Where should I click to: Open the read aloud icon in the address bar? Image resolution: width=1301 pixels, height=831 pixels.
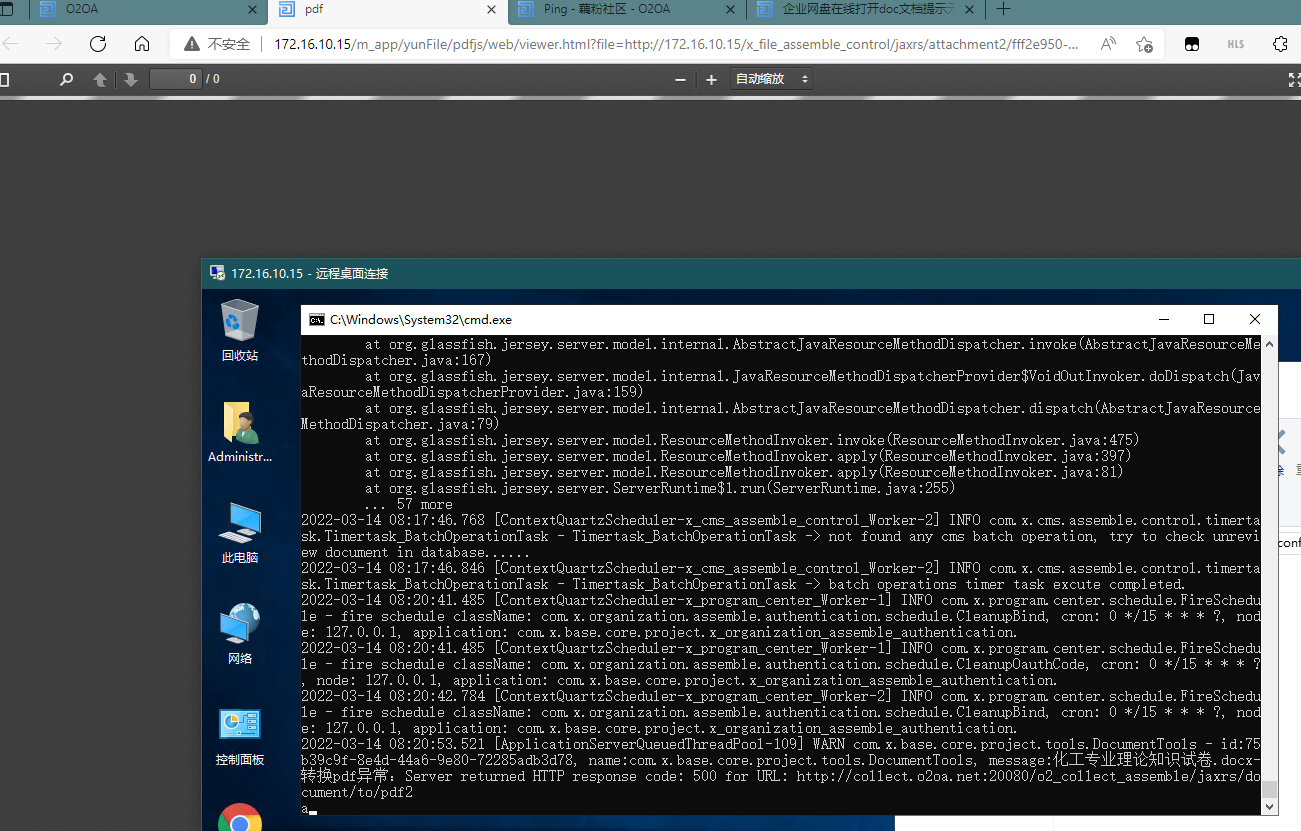coord(1108,44)
